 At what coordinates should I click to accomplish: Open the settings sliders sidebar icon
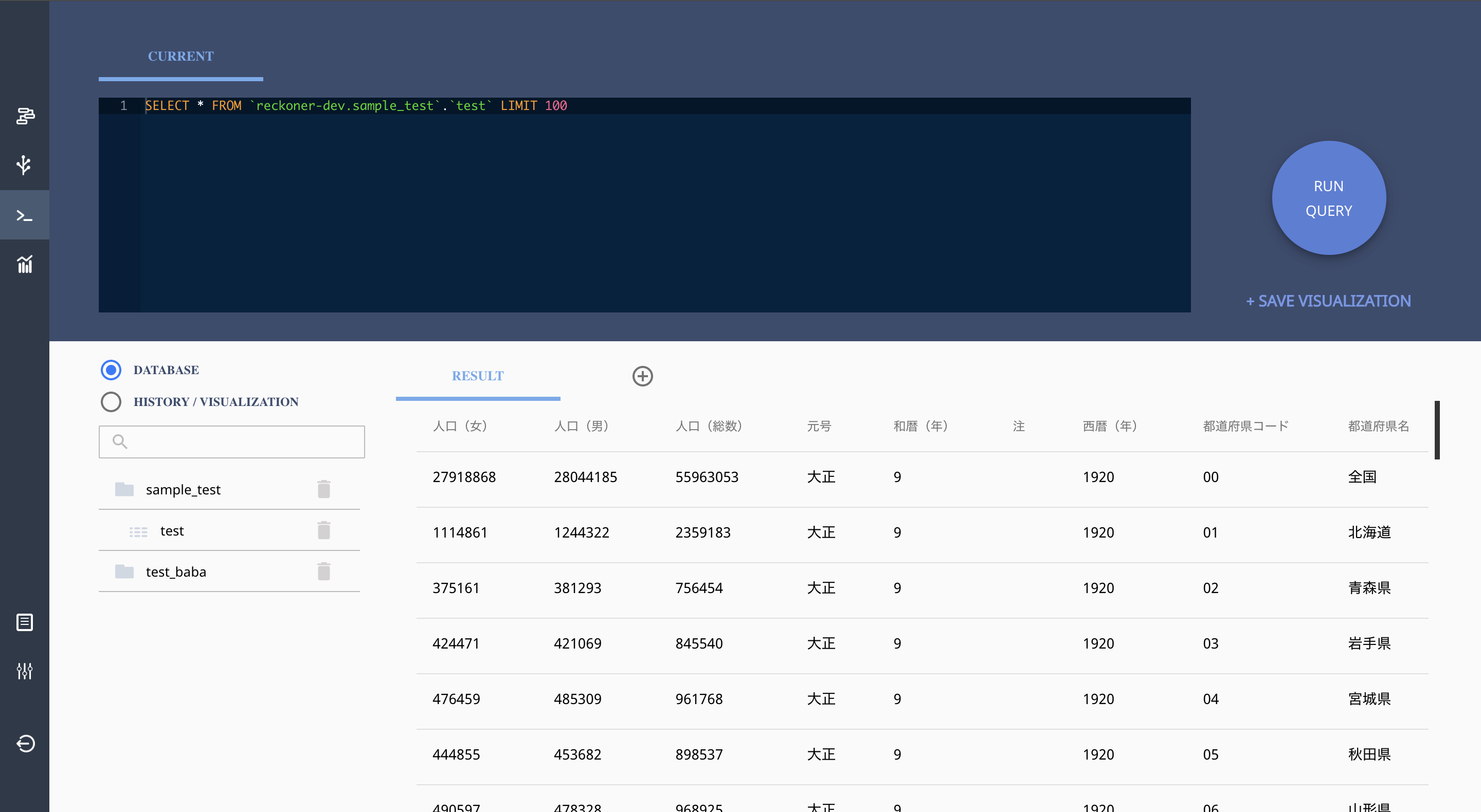pyautogui.click(x=24, y=671)
